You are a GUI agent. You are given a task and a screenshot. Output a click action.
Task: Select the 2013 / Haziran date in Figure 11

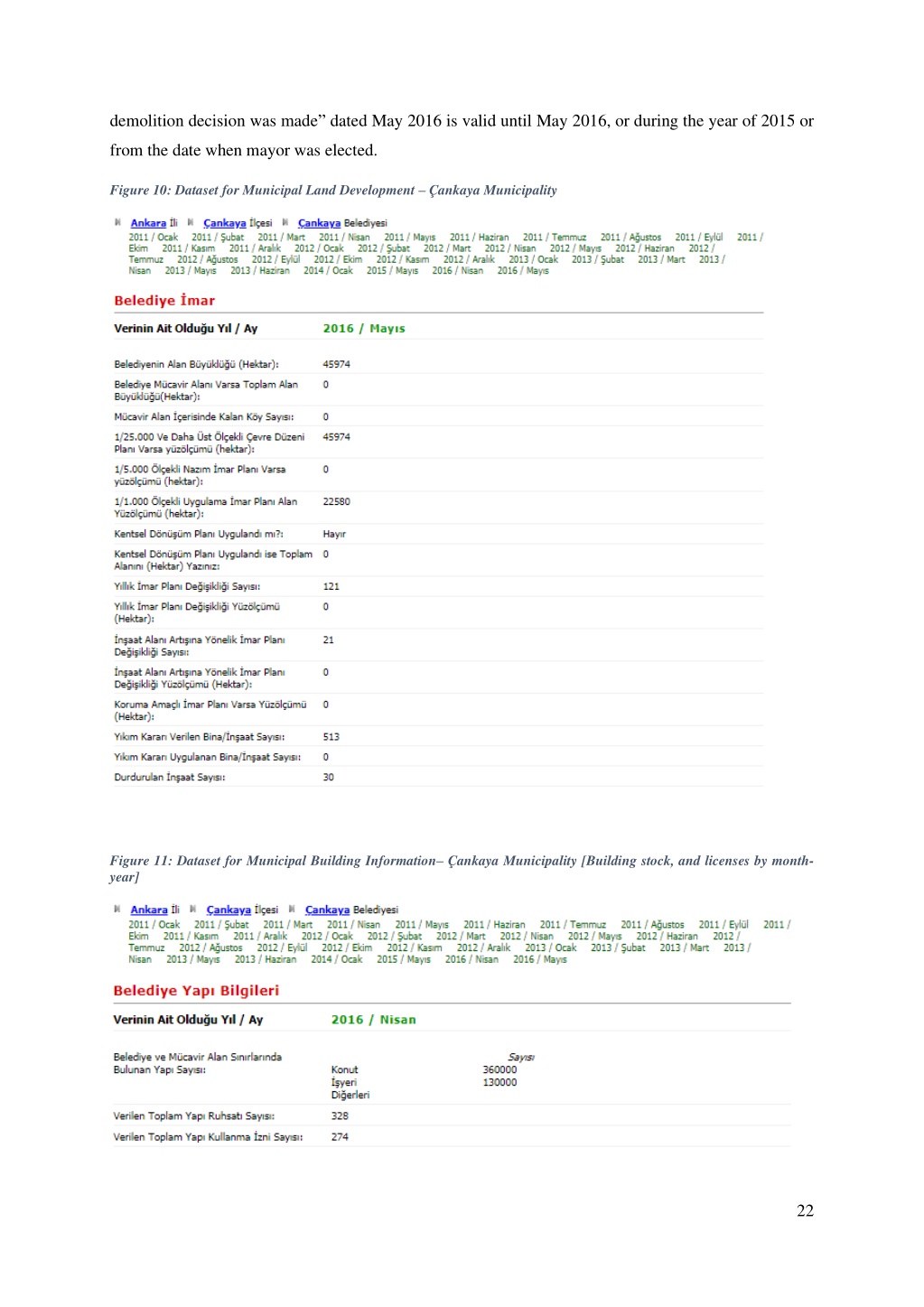(266, 959)
